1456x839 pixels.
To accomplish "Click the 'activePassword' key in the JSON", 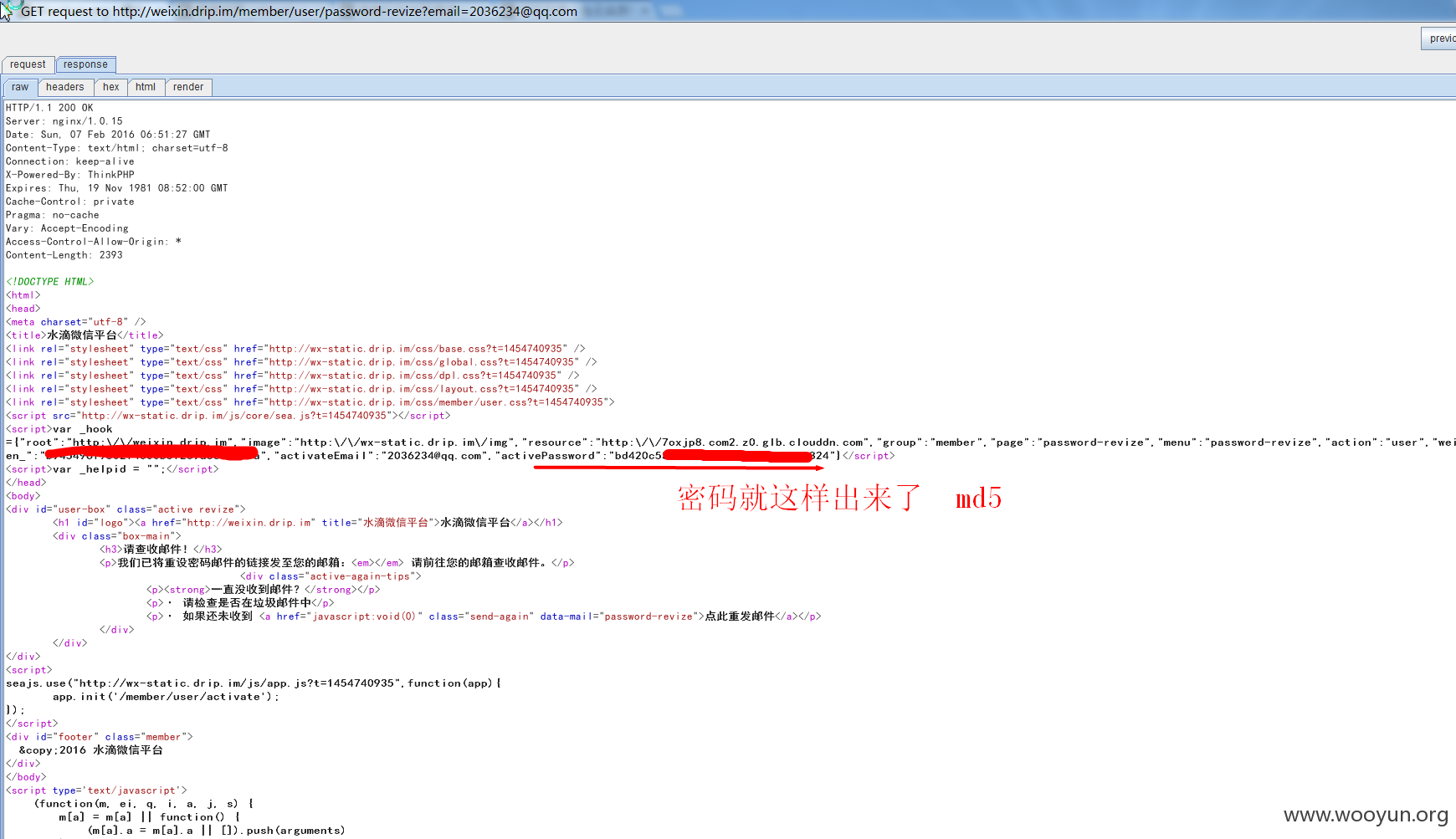I will [x=548, y=456].
